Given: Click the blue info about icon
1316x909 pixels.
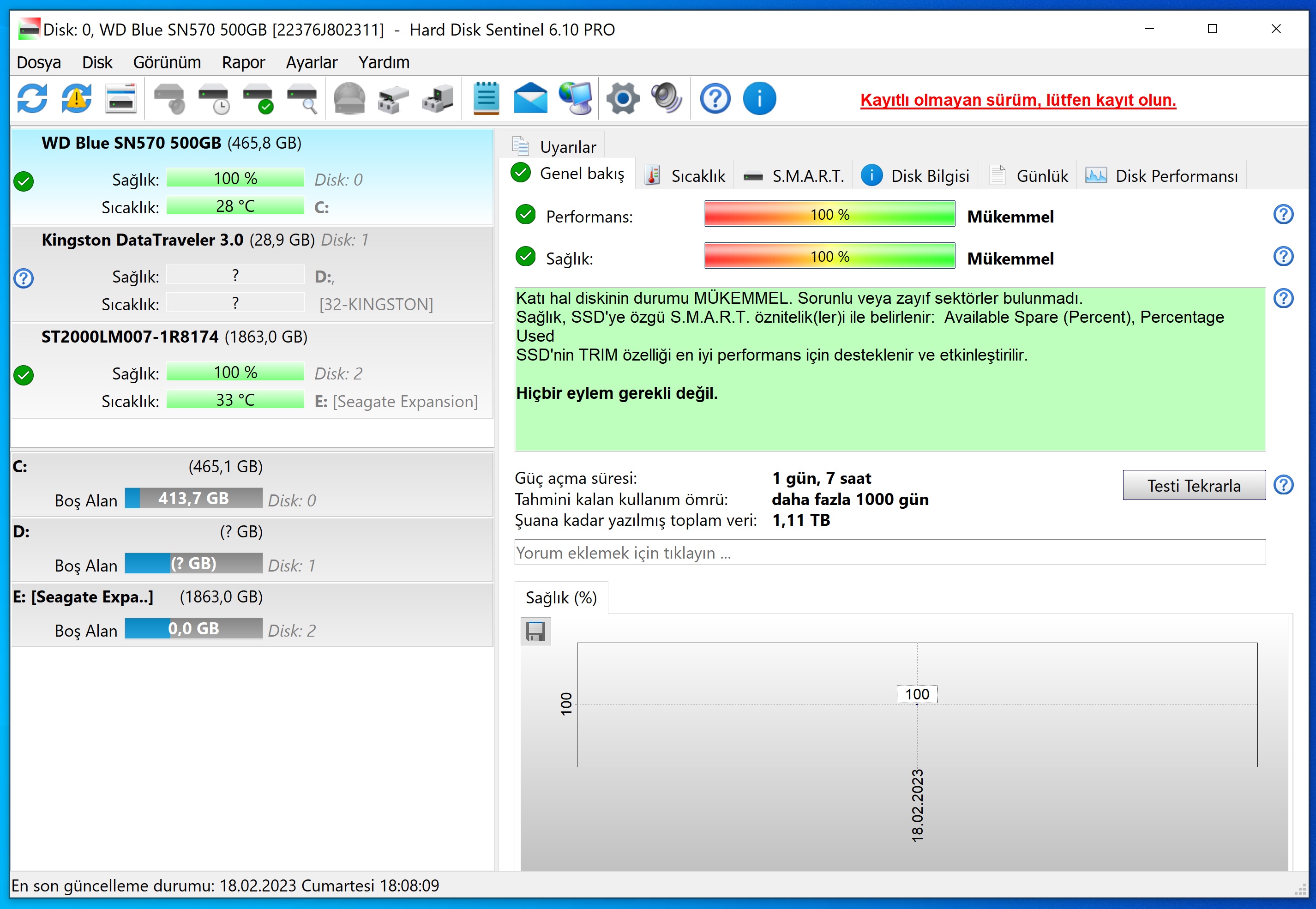Looking at the screenshot, I should coord(759,98).
